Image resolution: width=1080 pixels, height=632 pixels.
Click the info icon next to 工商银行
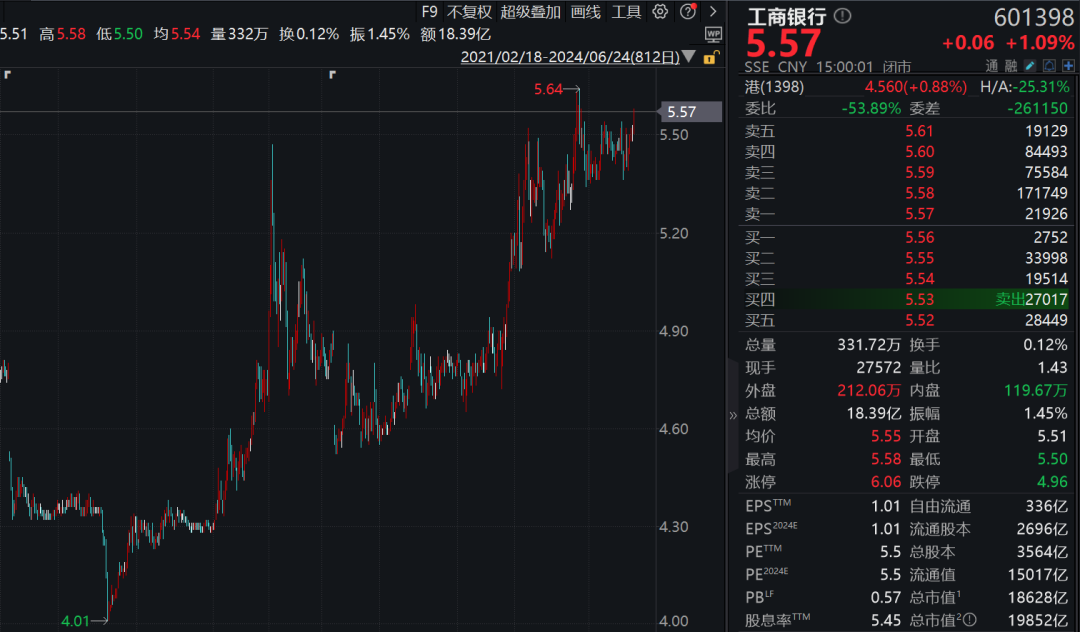(x=842, y=16)
